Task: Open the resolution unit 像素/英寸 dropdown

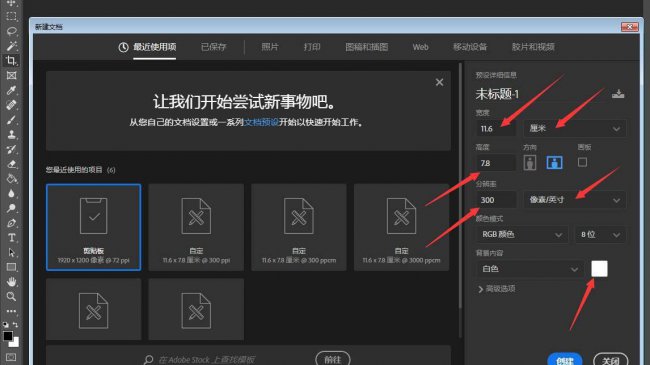Action: pyautogui.click(x=575, y=200)
